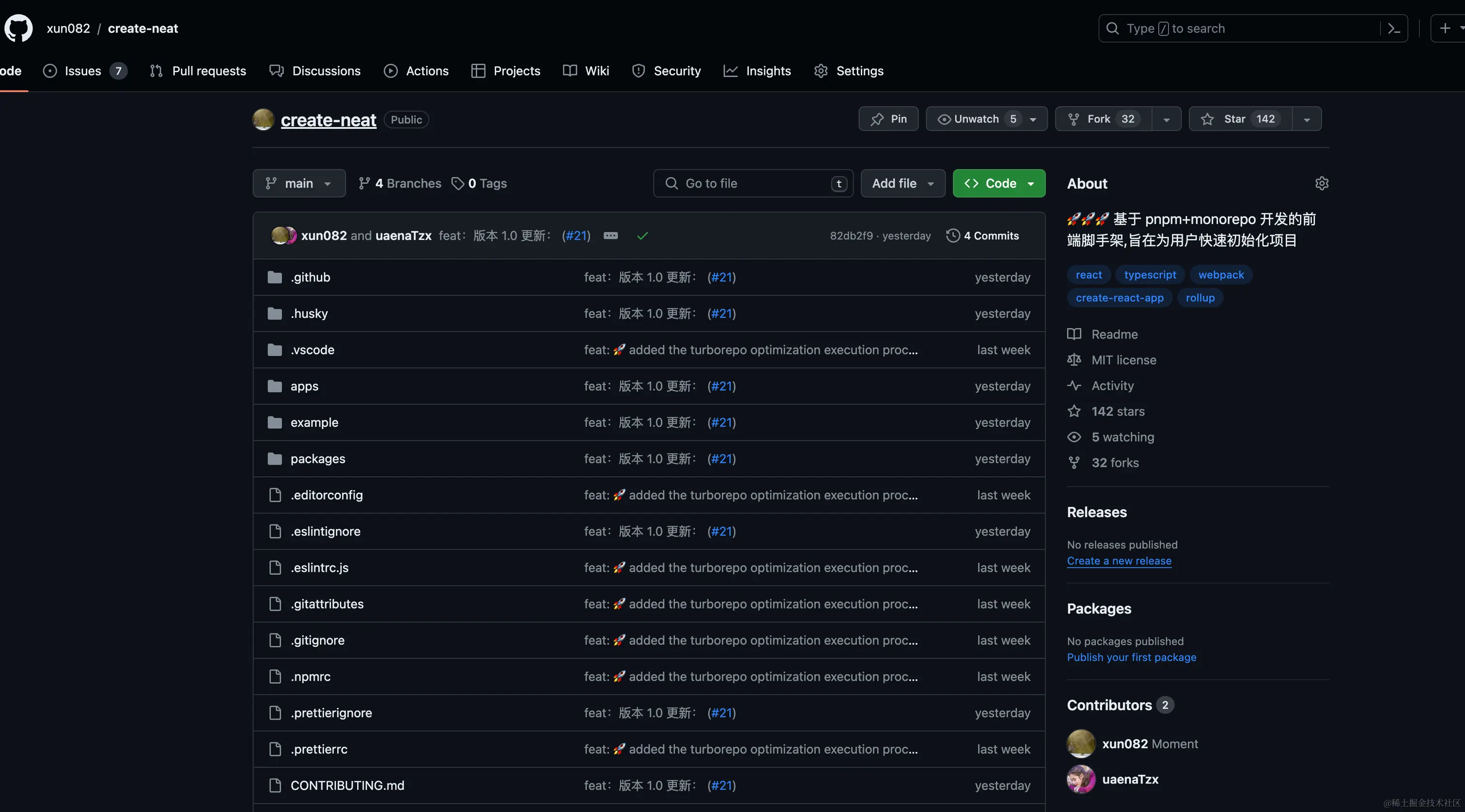Open commit hash 82db2f9

click(x=851, y=235)
